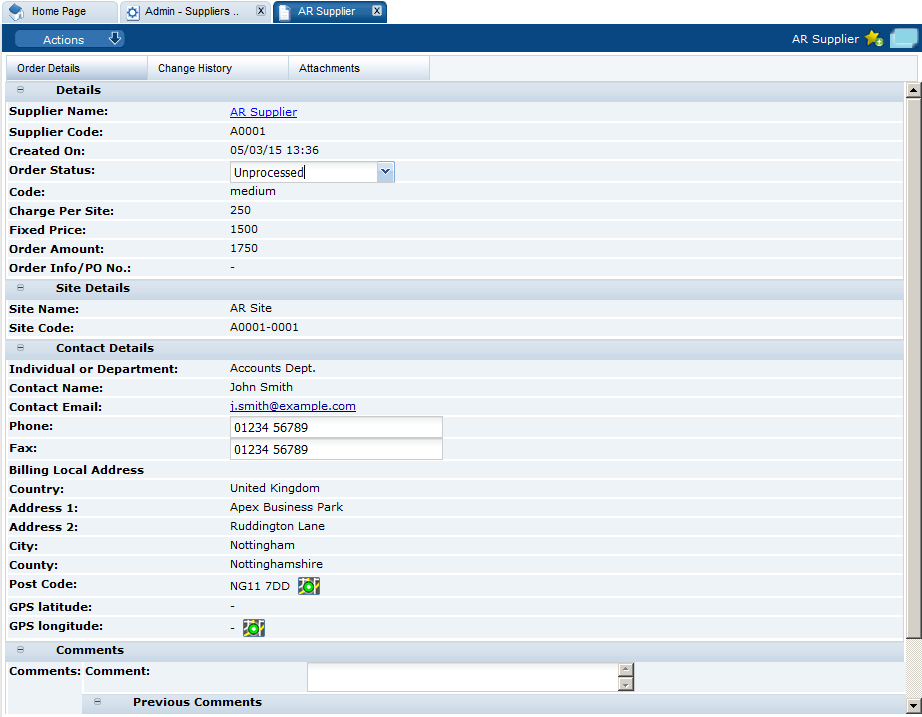Image resolution: width=922 pixels, height=717 pixels.
Task: Click the map icon beside GPS longitude
Action: [253, 627]
